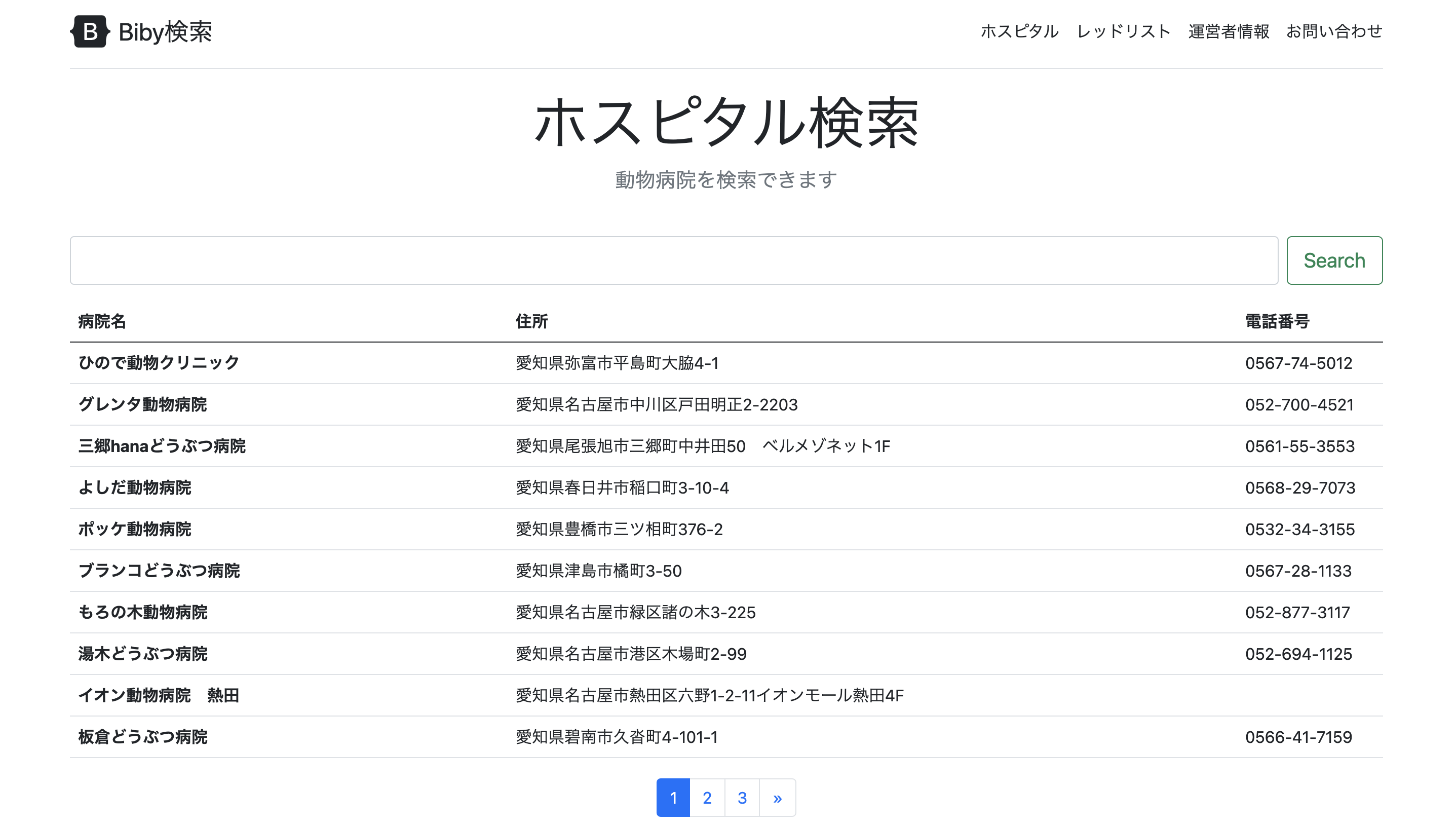Click the Biby logo icon

click(x=90, y=31)
